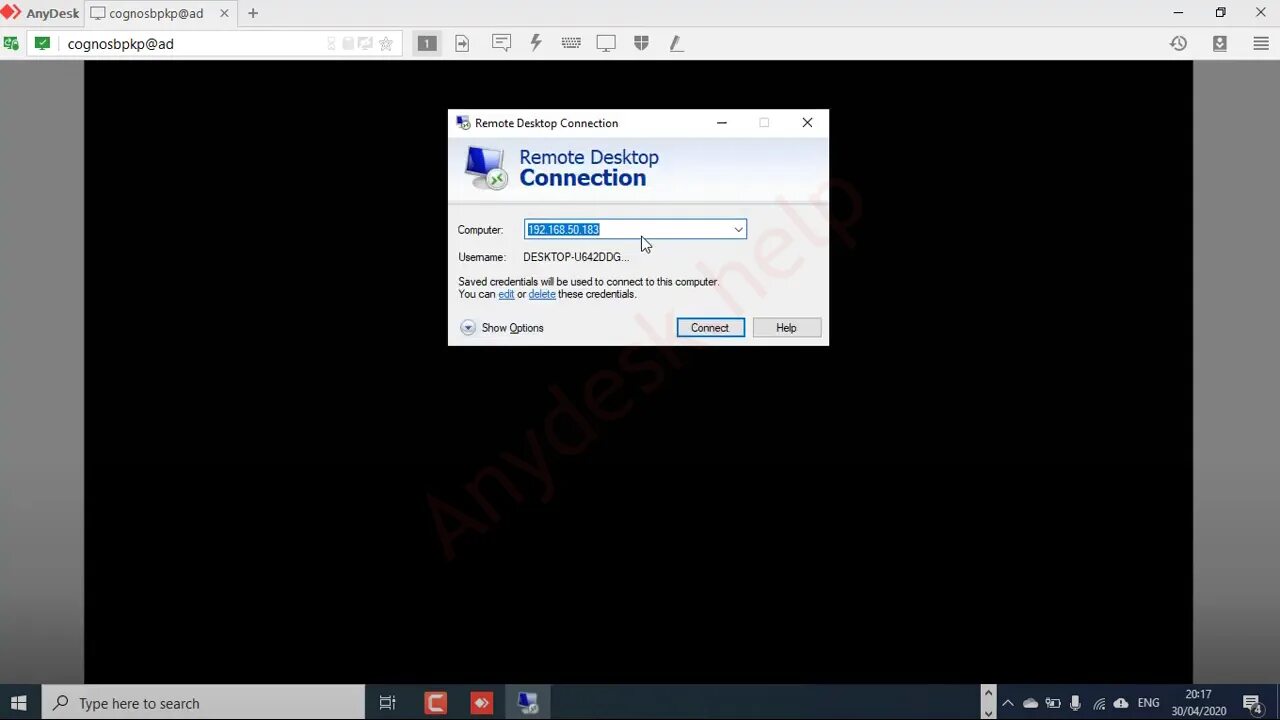The image size is (1280, 720).
Task: Click the Remote Desktop Connection title icon
Action: [x=463, y=123]
